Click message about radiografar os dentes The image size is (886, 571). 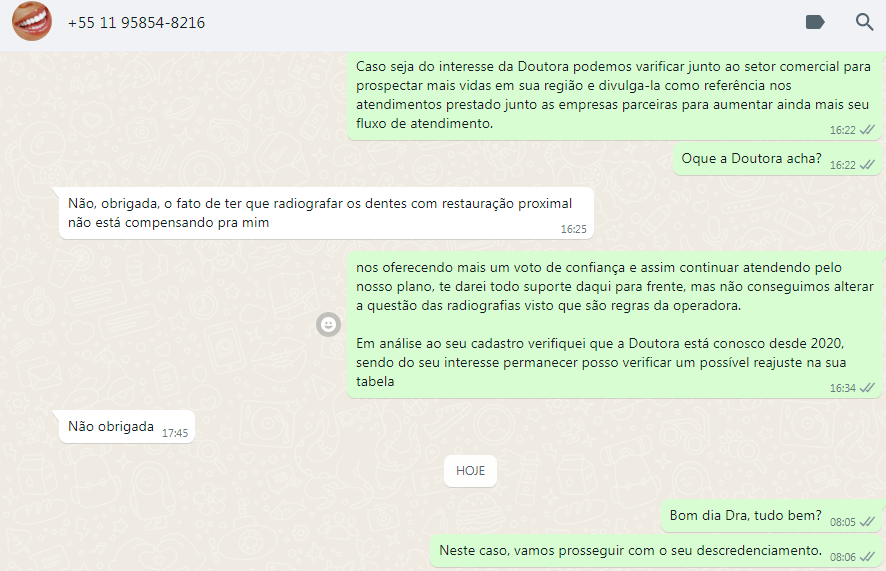click(326, 213)
